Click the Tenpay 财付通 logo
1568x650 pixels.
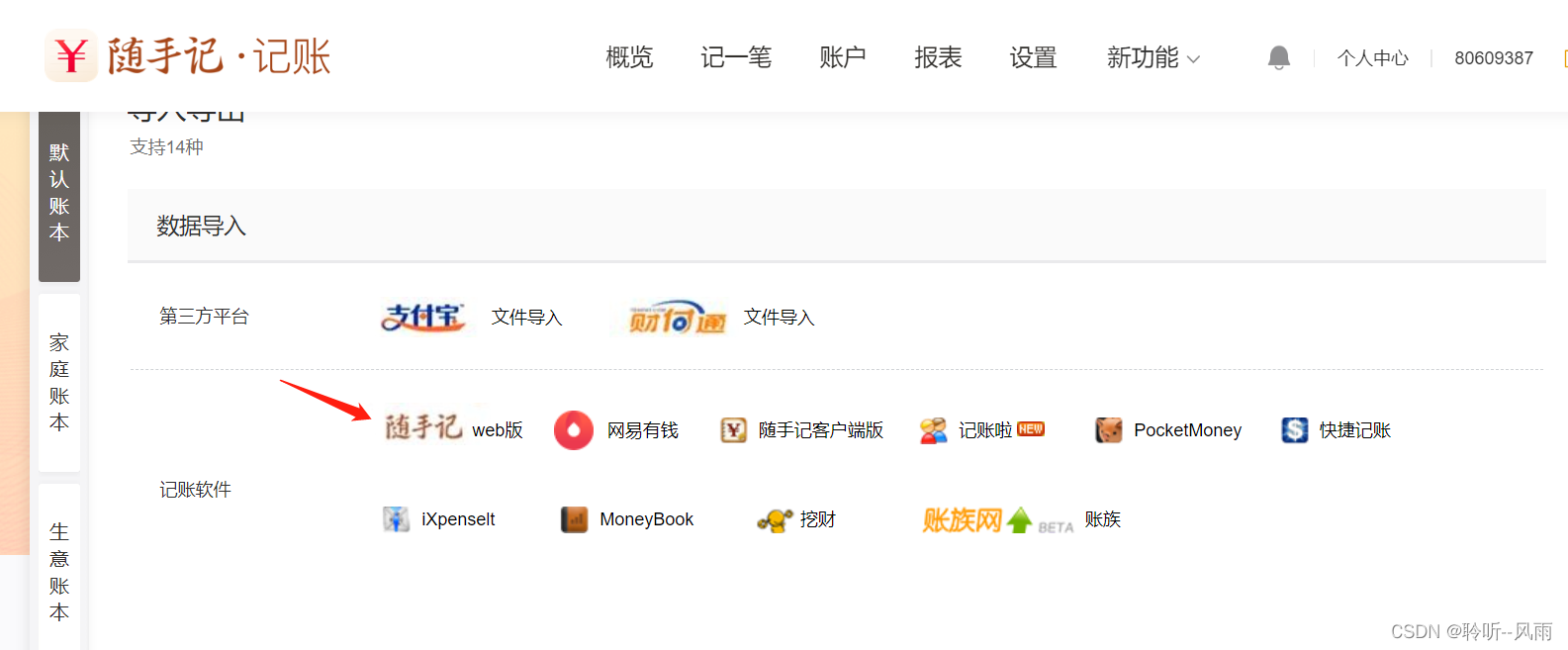pos(678,317)
